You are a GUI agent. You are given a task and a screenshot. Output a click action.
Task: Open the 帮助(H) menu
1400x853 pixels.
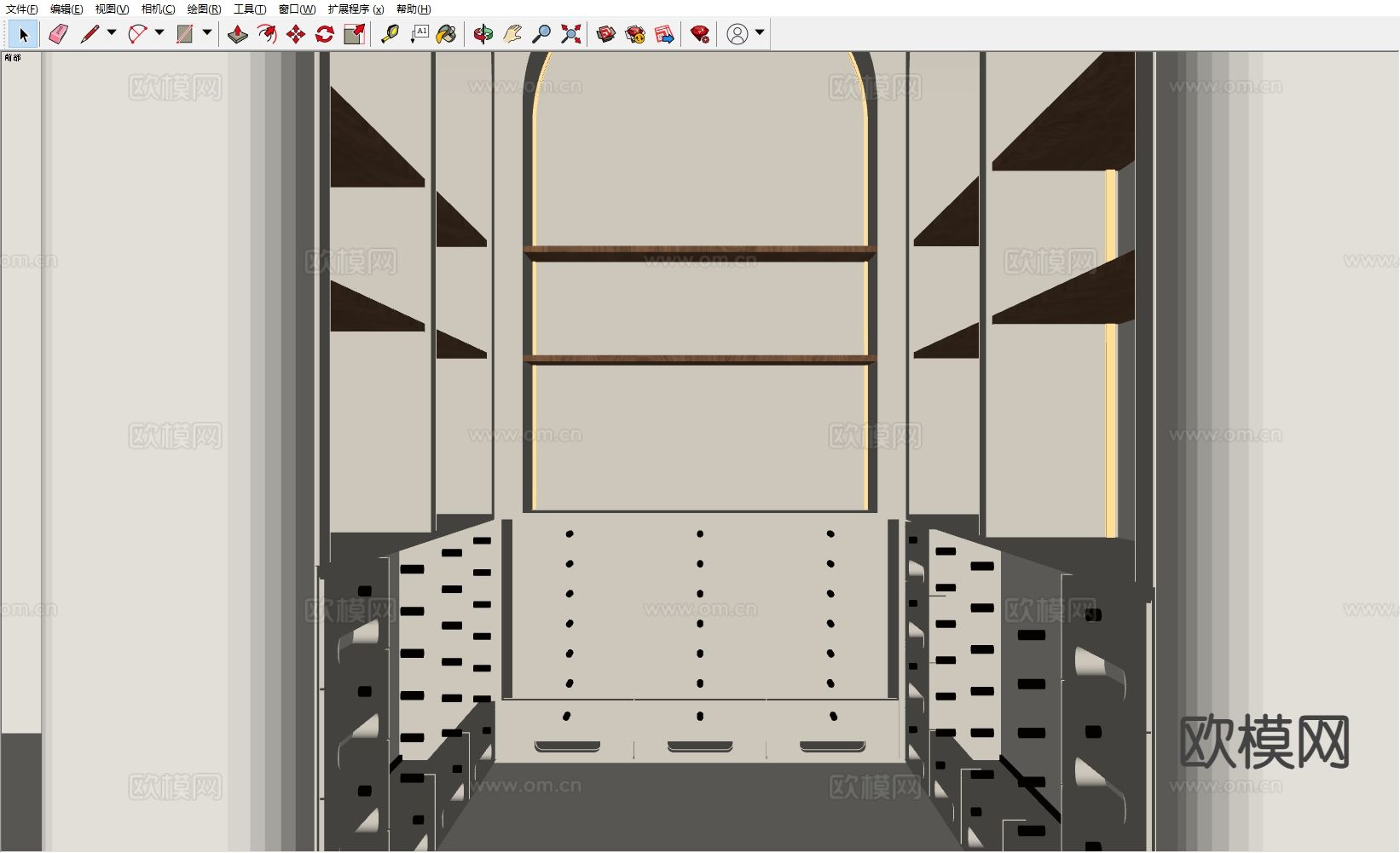tap(414, 9)
